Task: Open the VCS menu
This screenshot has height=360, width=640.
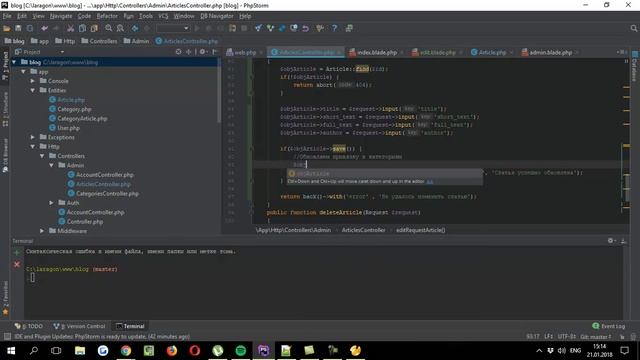Action: tap(163, 16)
